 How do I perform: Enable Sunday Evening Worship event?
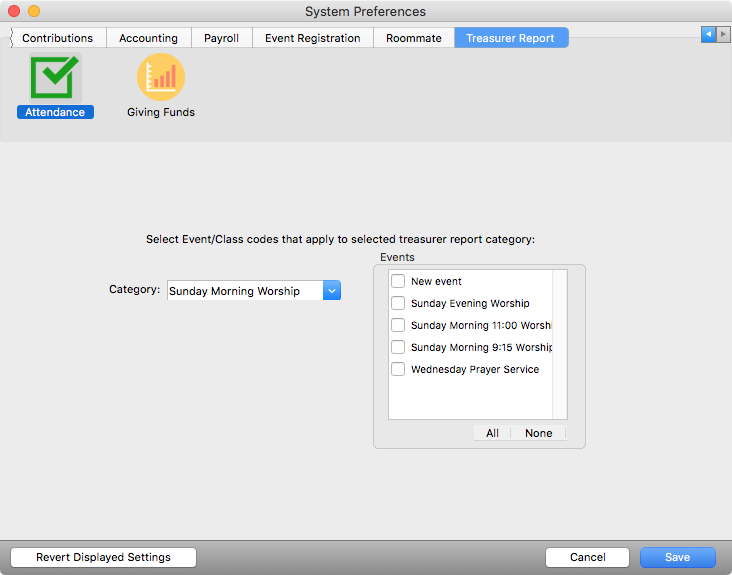point(398,304)
